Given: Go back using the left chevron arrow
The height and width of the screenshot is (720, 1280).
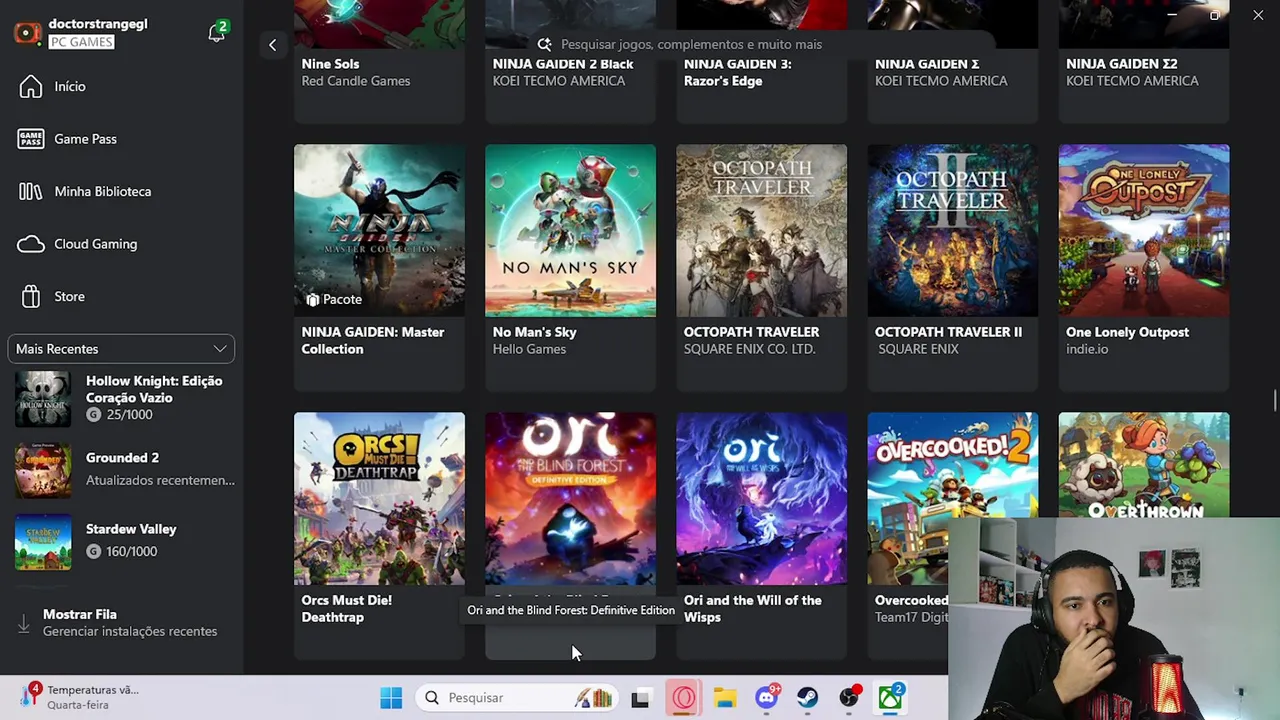Looking at the screenshot, I should pyautogui.click(x=272, y=45).
